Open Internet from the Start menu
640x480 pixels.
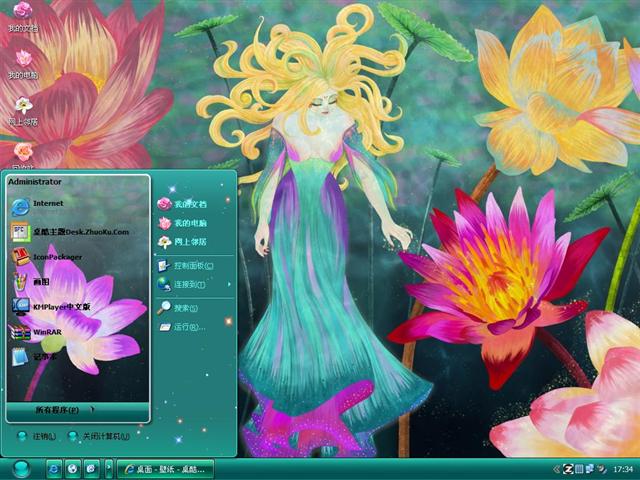point(47,204)
